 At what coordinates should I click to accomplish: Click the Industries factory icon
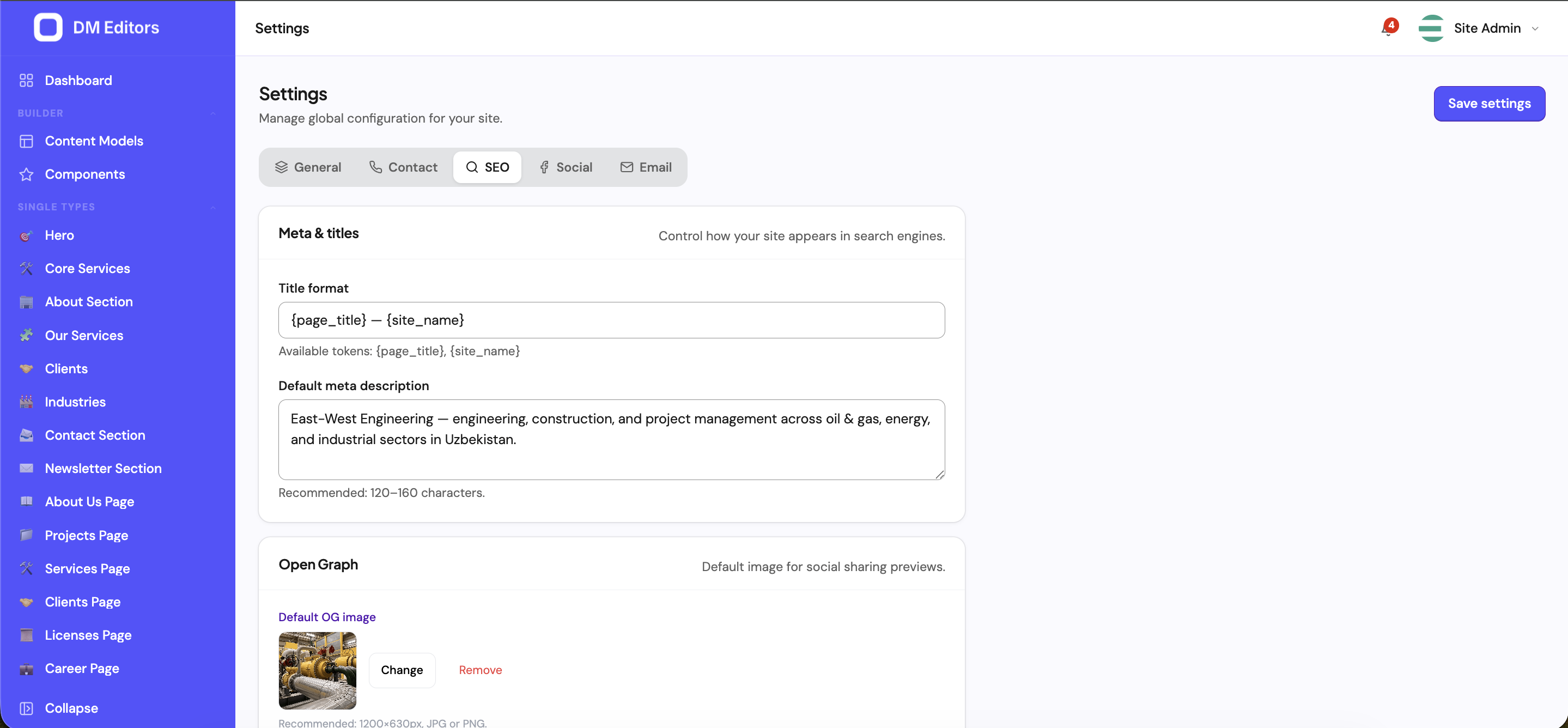point(26,402)
